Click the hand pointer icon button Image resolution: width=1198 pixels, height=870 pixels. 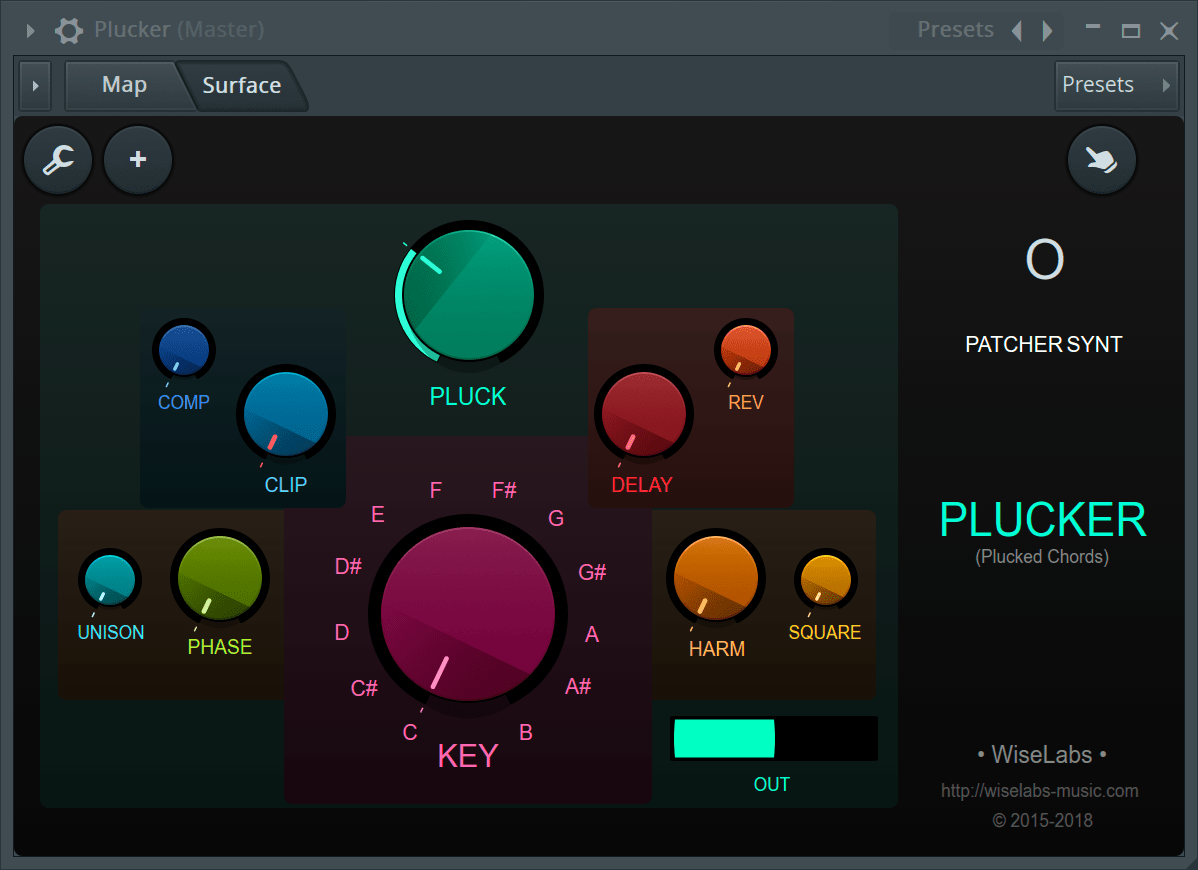coord(1102,160)
